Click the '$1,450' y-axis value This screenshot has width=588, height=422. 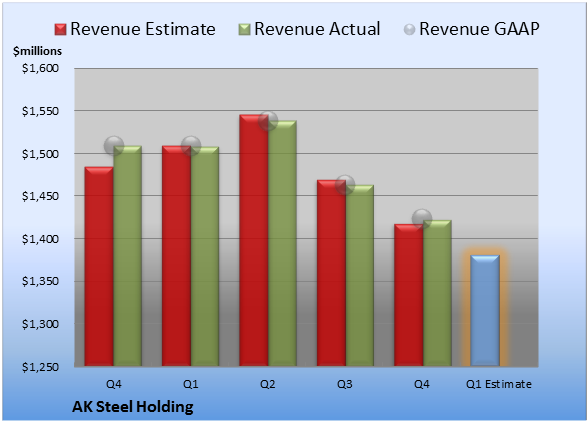[40, 196]
